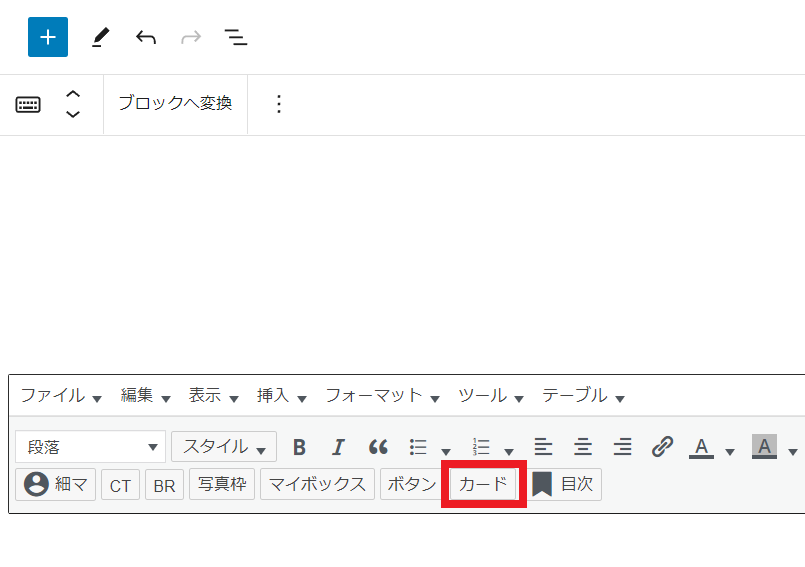
Task: Click the 目次 bookmark button
Action: click(563, 484)
